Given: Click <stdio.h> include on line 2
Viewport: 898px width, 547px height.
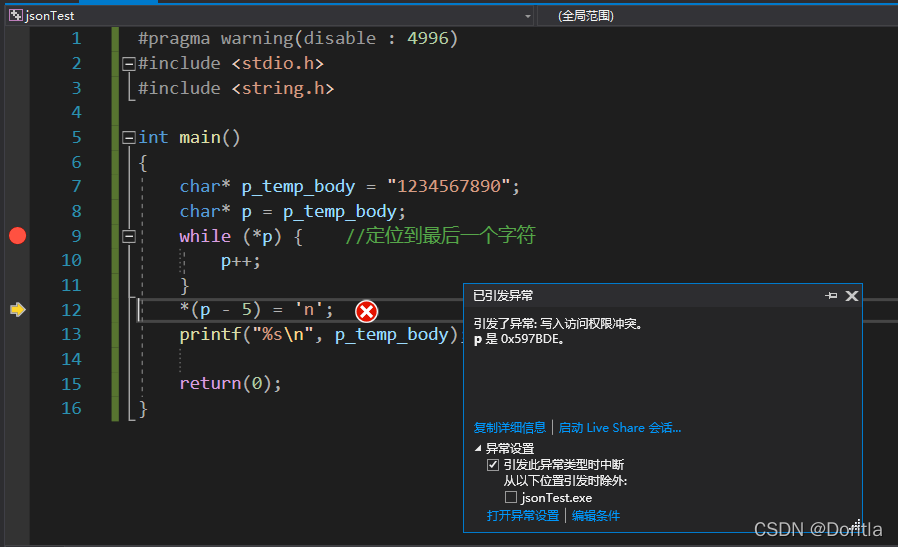Looking at the screenshot, I should point(278,64).
